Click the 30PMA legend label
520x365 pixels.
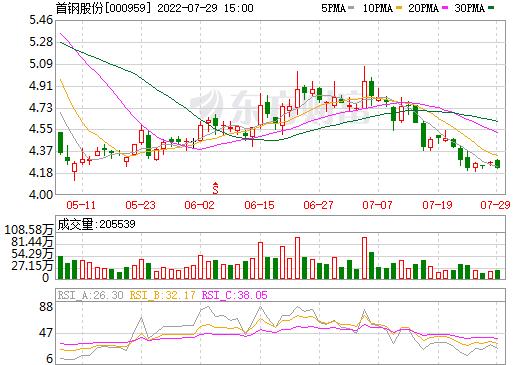(x=470, y=8)
